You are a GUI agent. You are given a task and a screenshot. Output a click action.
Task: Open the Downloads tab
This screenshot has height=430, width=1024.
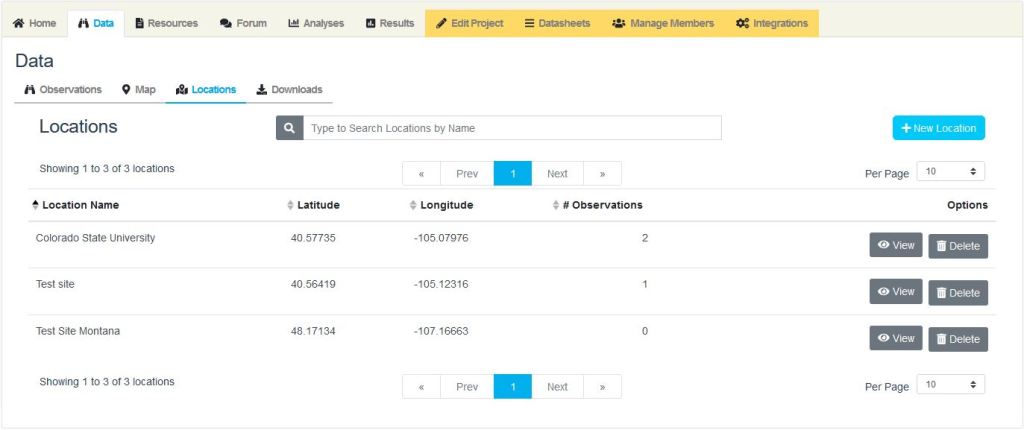tap(289, 90)
